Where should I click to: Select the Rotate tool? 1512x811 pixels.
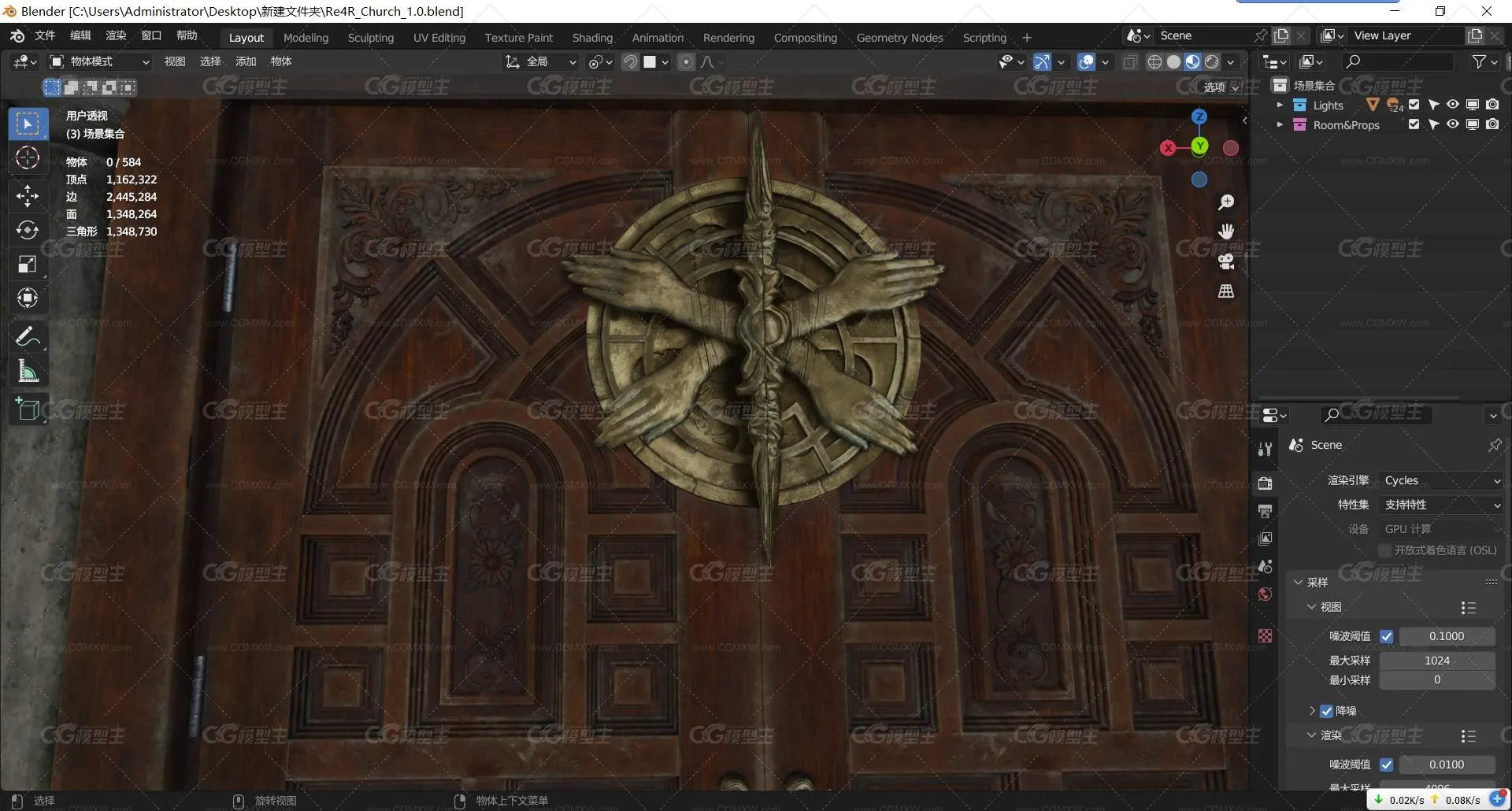[x=28, y=230]
